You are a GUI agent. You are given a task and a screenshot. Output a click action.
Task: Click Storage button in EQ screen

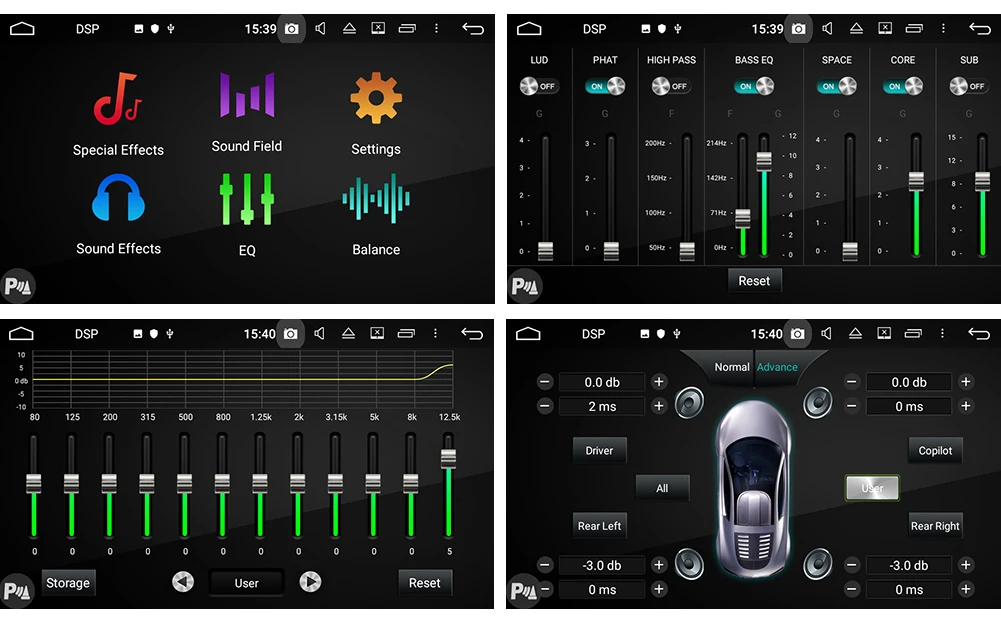(68, 583)
